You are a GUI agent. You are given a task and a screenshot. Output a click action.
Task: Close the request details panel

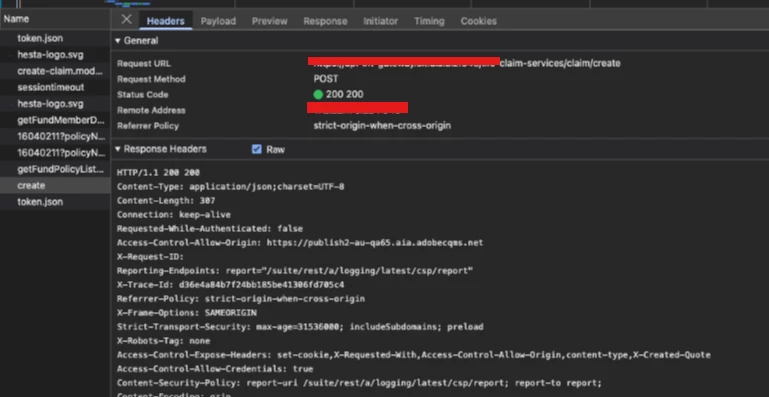pos(127,20)
